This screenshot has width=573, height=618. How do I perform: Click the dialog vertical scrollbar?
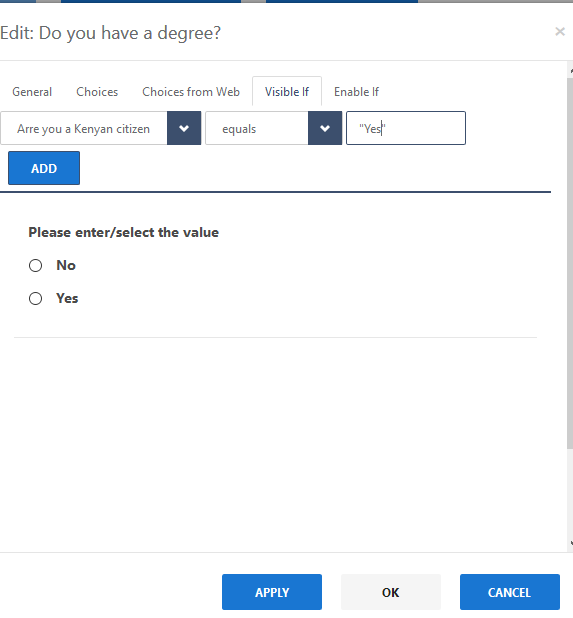click(570, 263)
